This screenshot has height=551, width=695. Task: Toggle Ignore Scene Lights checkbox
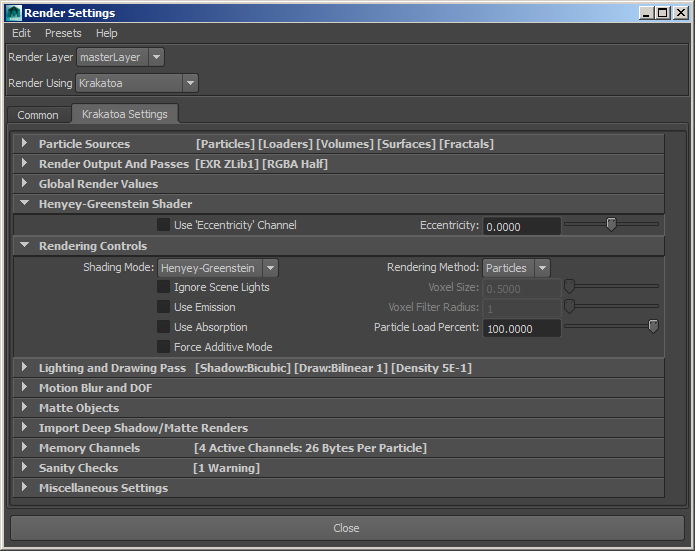(164, 287)
